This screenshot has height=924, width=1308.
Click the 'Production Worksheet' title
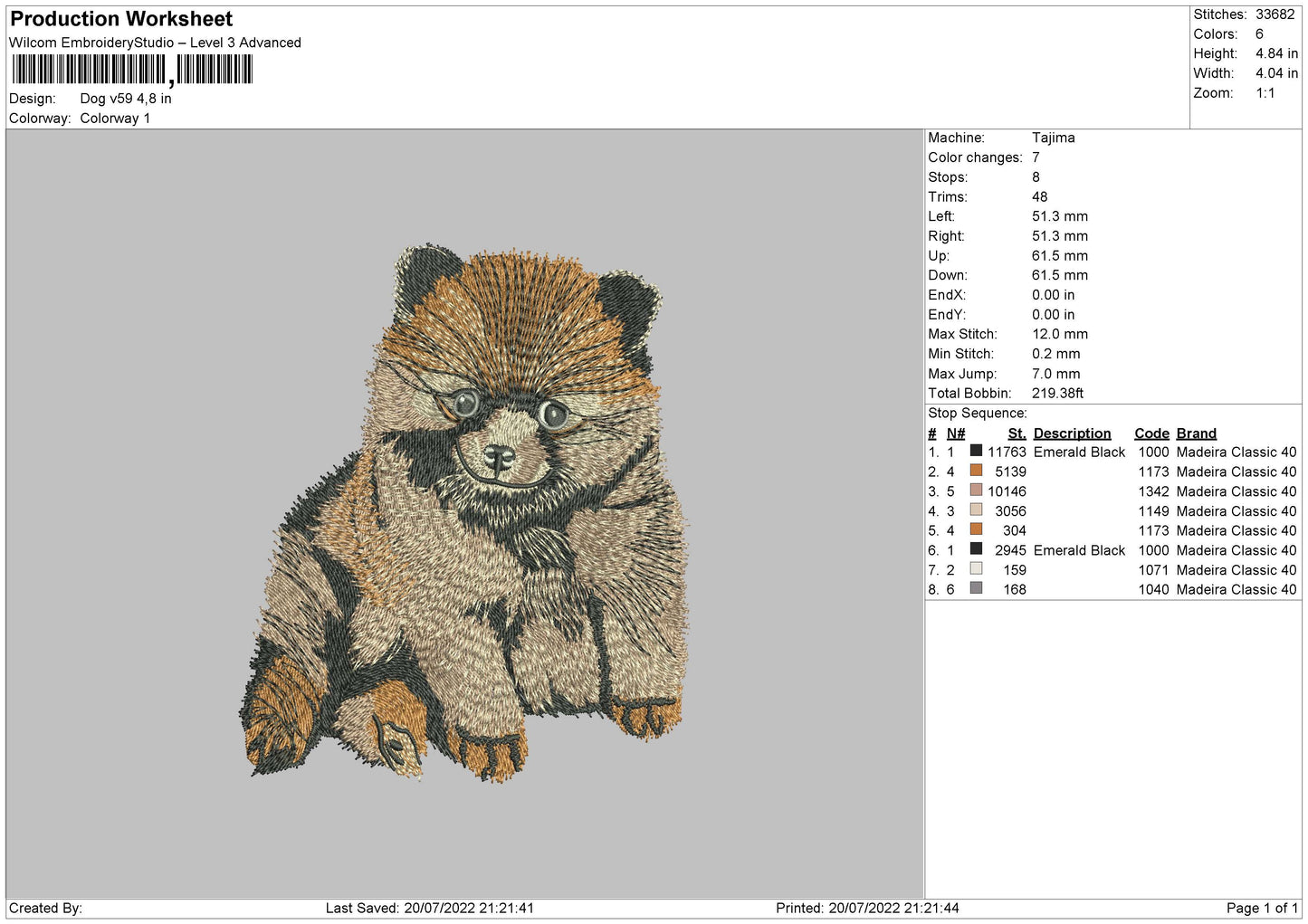[x=121, y=19]
